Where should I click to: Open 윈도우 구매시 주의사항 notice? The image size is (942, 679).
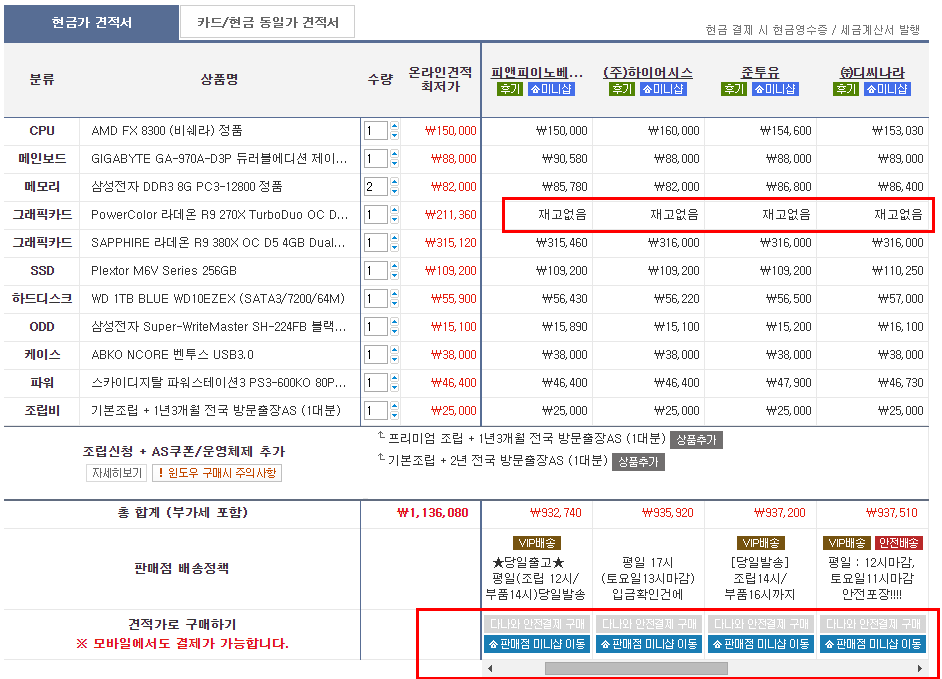pyautogui.click(x=217, y=473)
